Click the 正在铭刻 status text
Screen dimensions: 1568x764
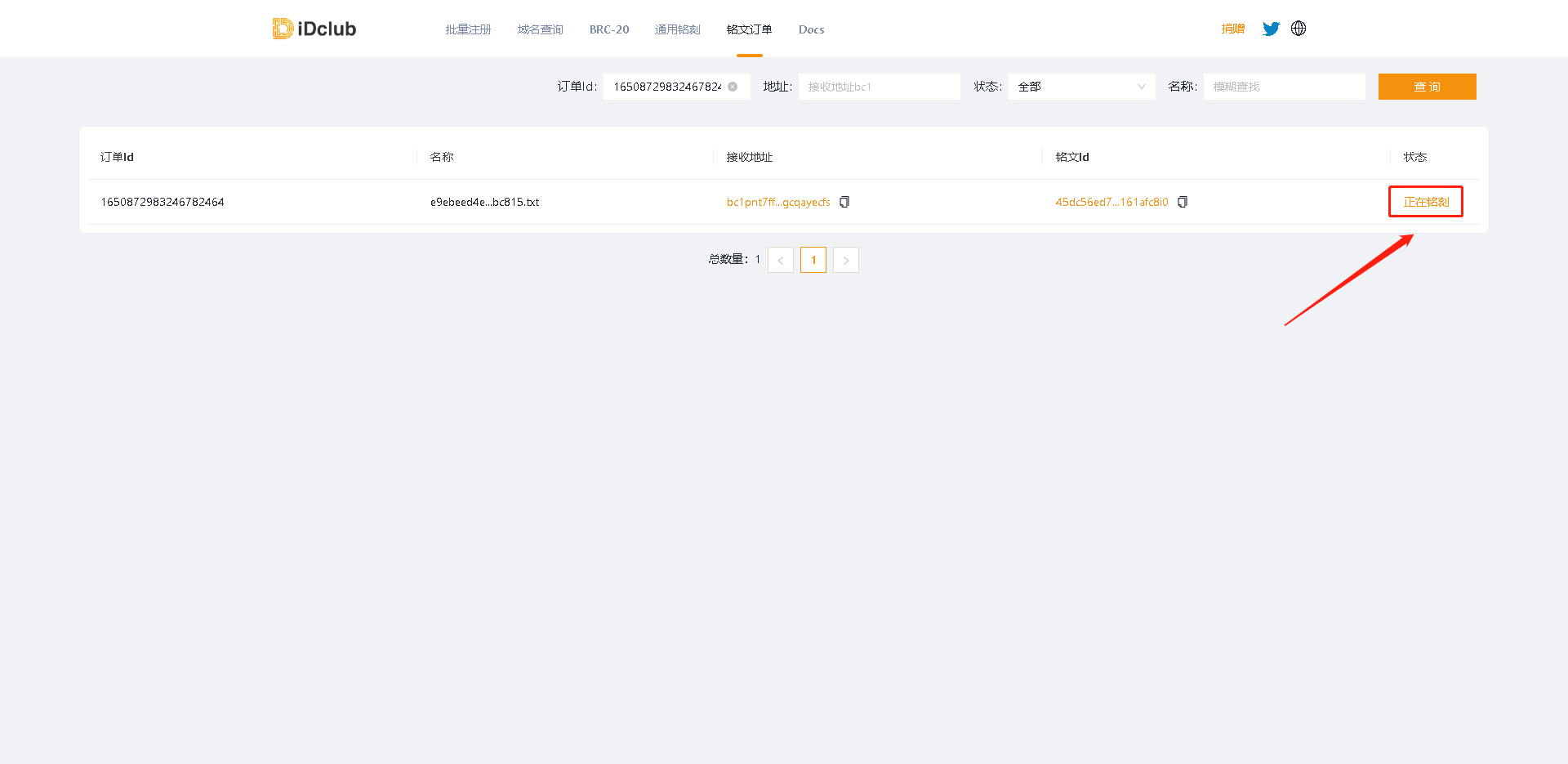pyautogui.click(x=1426, y=202)
